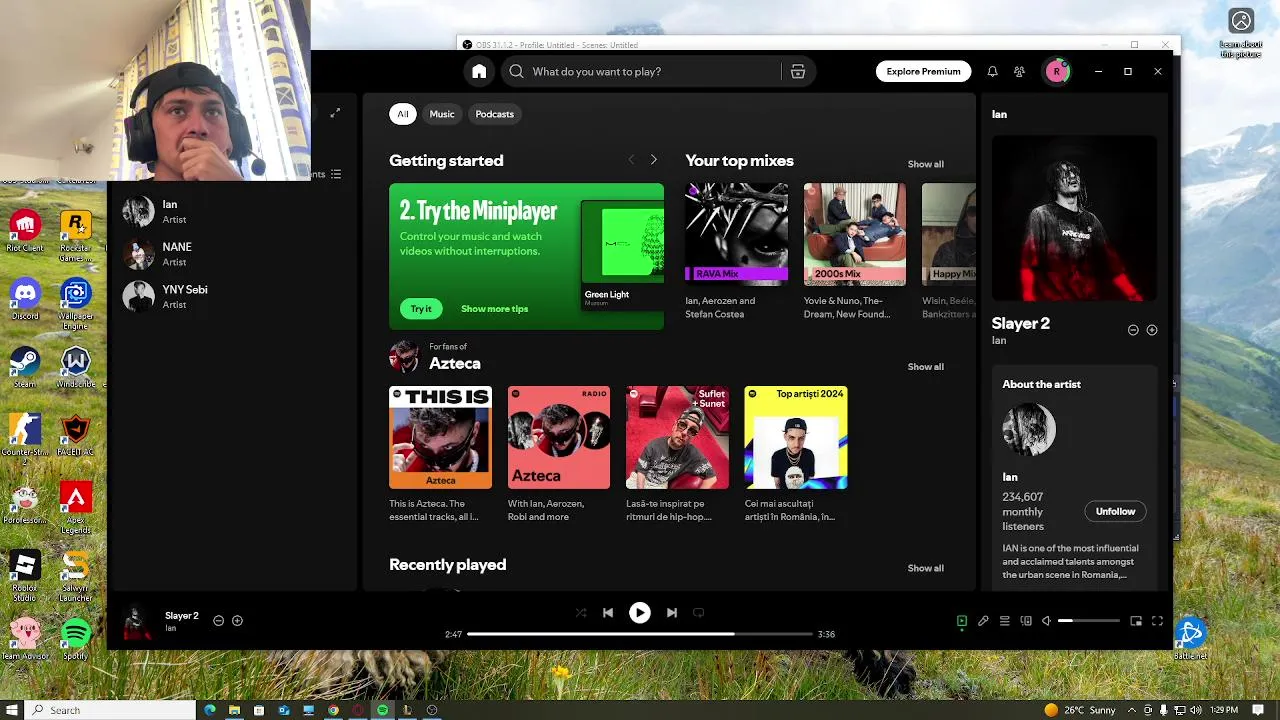Open Ian avatar in About the artist
The height and width of the screenshot is (720, 1280).
click(1029, 430)
